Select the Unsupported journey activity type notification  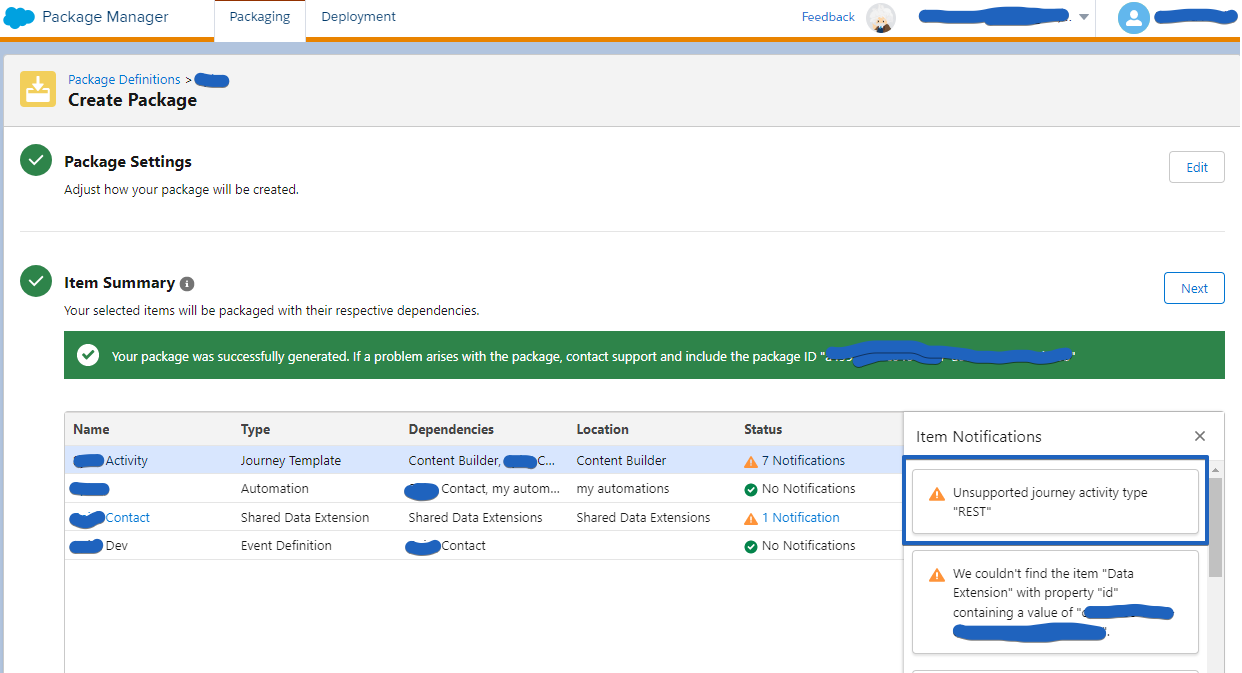[1055, 502]
